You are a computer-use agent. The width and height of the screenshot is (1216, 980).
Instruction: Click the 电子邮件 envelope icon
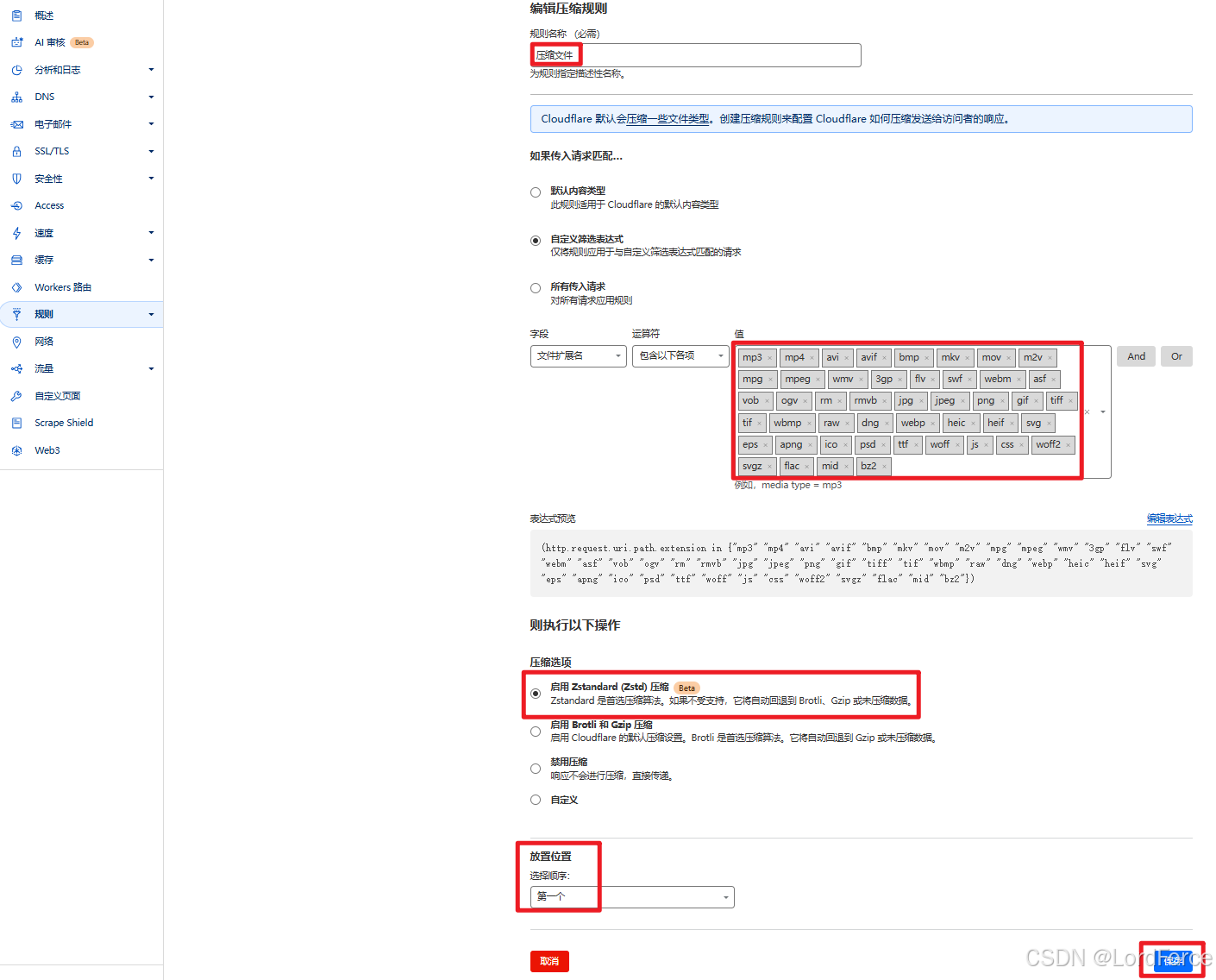tap(16, 124)
